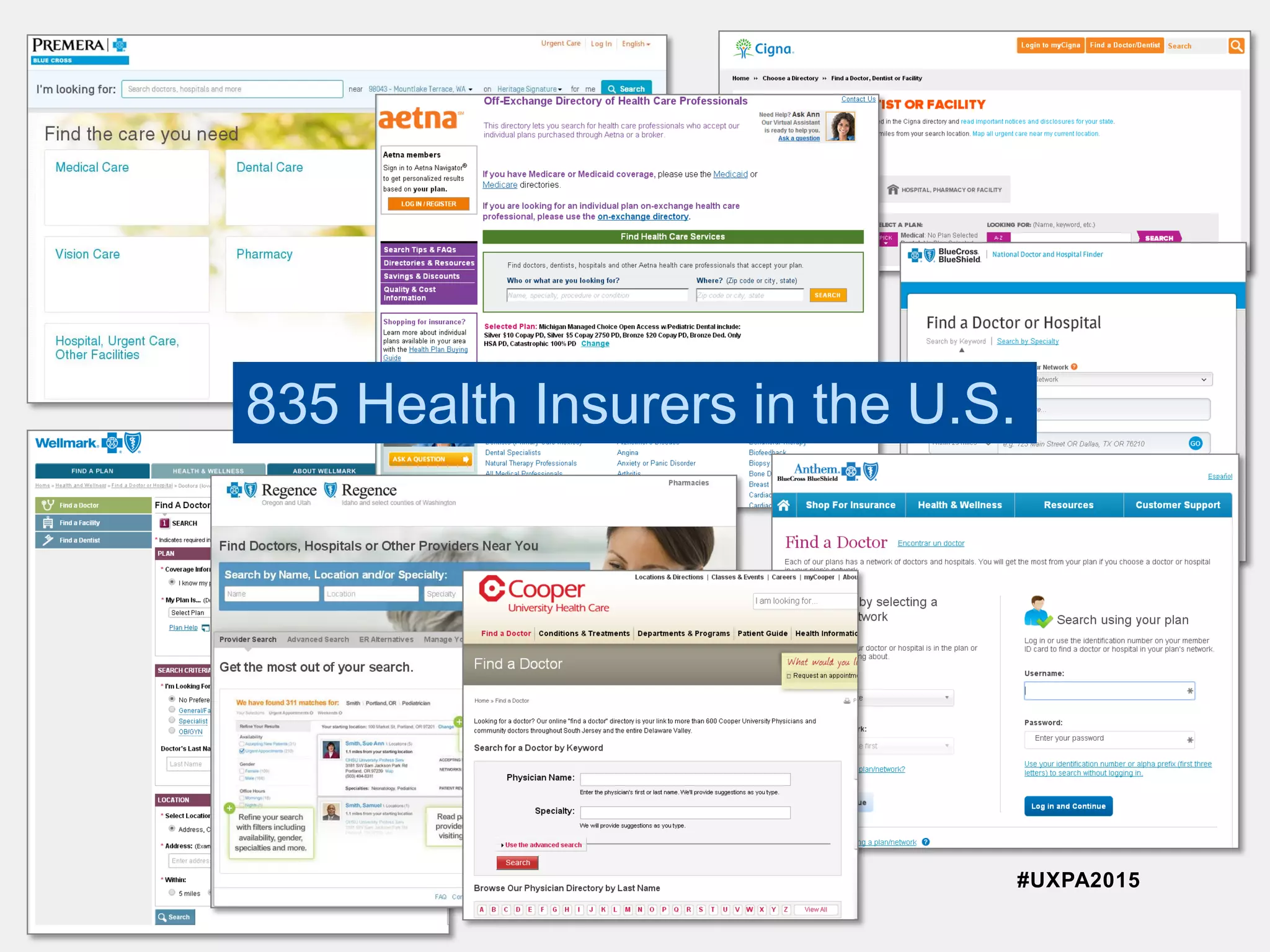Click the Cooper print icon near breadcrumb
1270x952 pixels.
pos(846,700)
